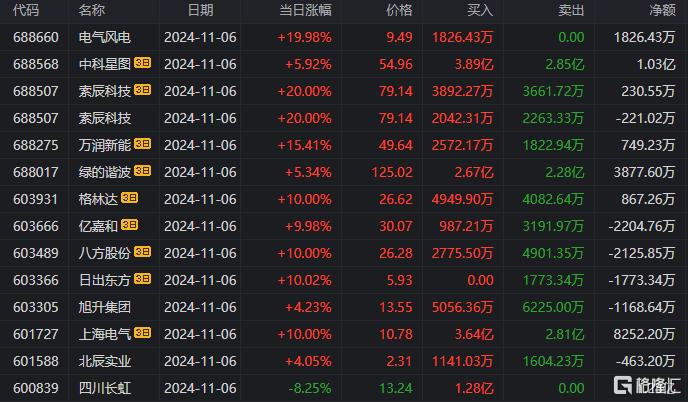
Task: Sort by the 价格 column header
Action: point(399,10)
